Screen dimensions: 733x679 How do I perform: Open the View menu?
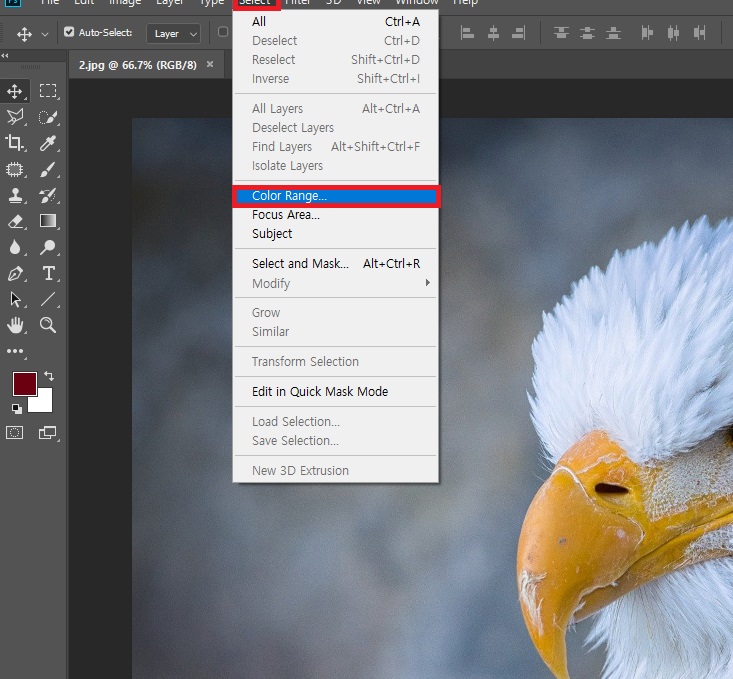click(x=368, y=2)
